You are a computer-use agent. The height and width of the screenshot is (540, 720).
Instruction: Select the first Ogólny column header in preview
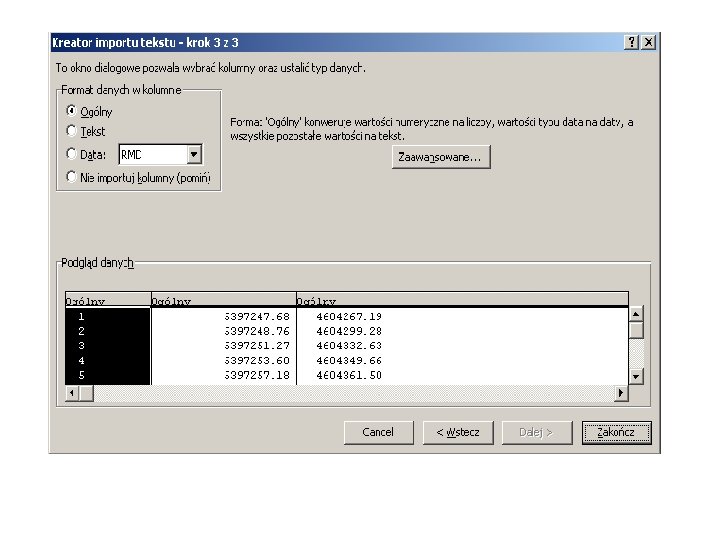(108, 299)
